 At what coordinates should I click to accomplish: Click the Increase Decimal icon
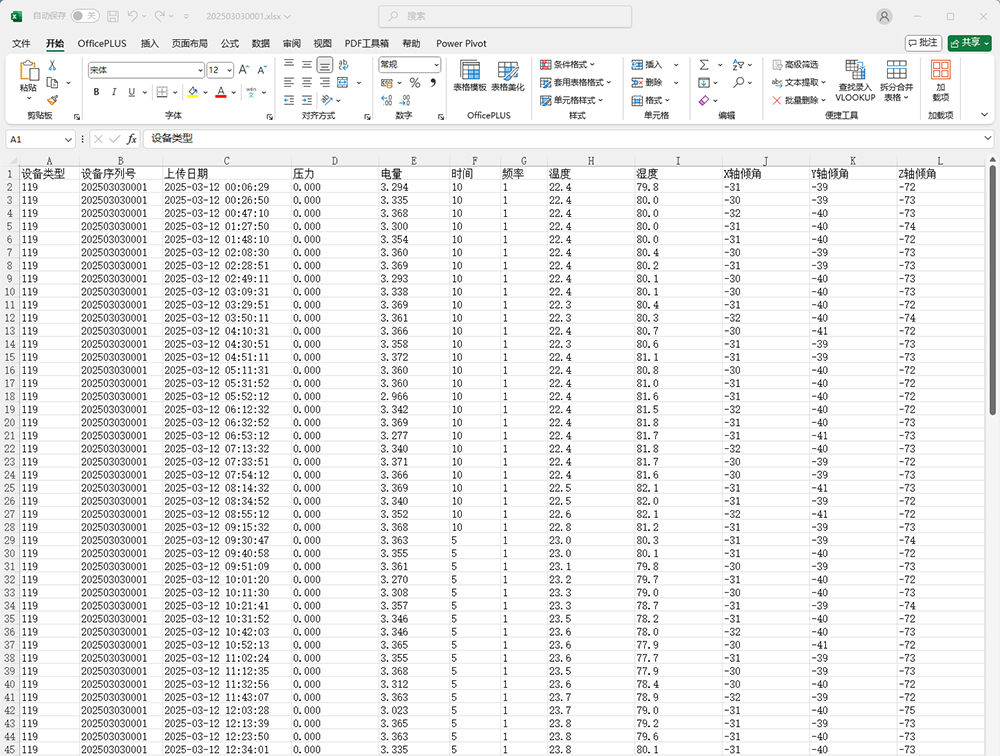click(x=386, y=100)
